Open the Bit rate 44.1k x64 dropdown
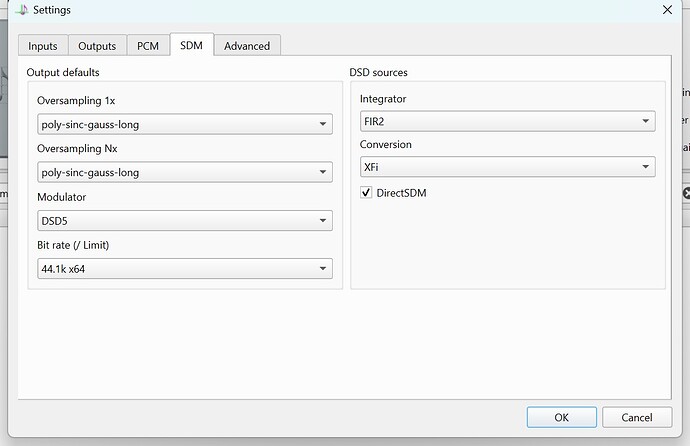Image resolution: width=690 pixels, height=446 pixels. pyautogui.click(x=185, y=269)
